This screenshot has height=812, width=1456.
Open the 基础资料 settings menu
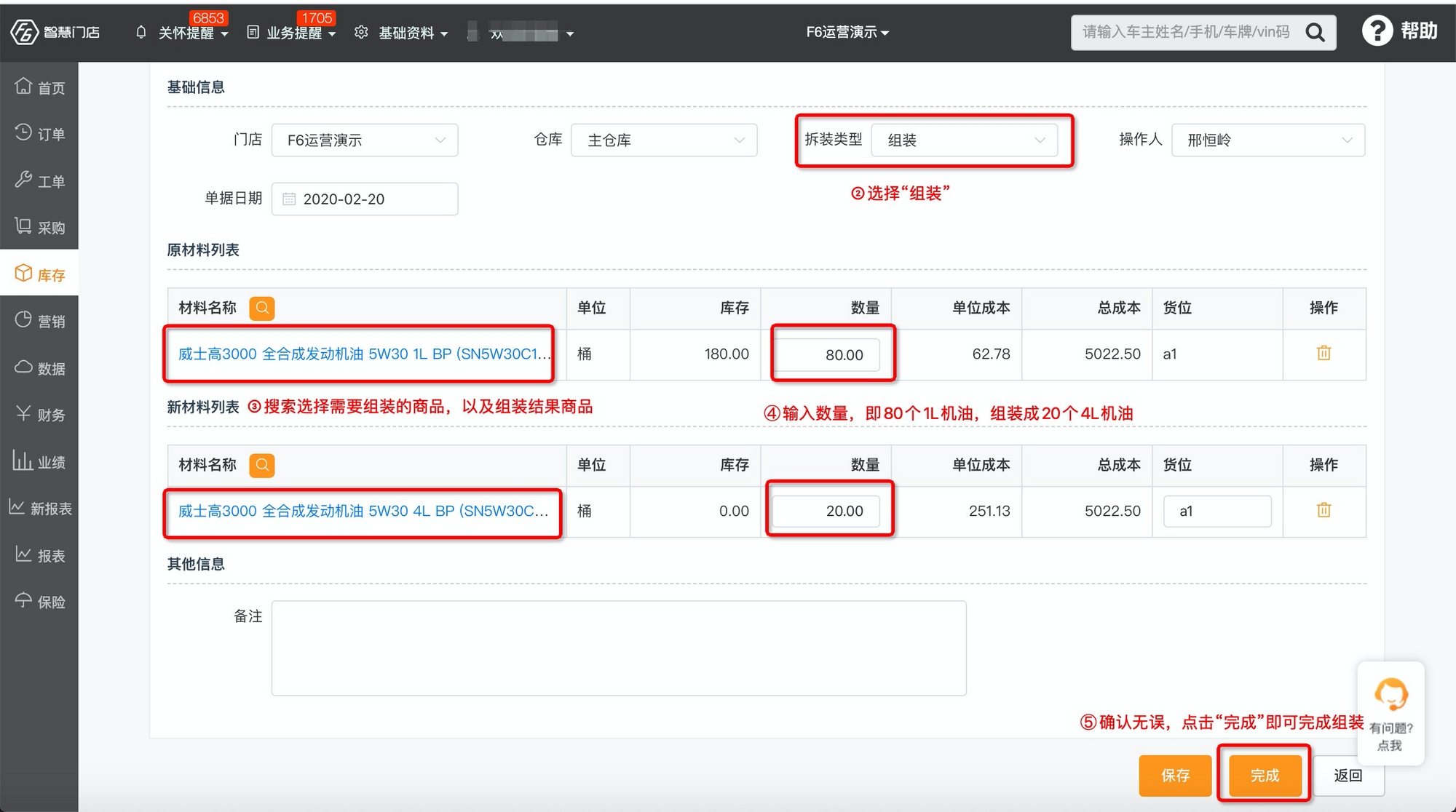pyautogui.click(x=401, y=33)
